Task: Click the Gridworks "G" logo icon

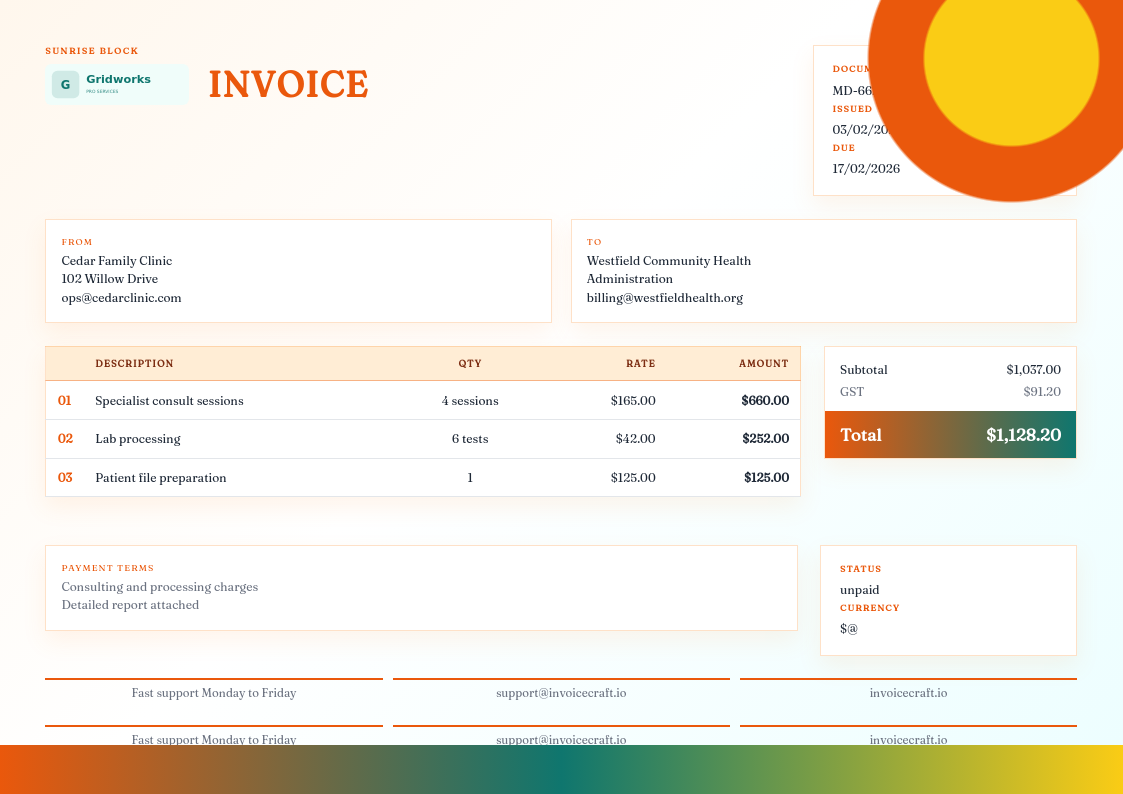Action: [x=65, y=84]
